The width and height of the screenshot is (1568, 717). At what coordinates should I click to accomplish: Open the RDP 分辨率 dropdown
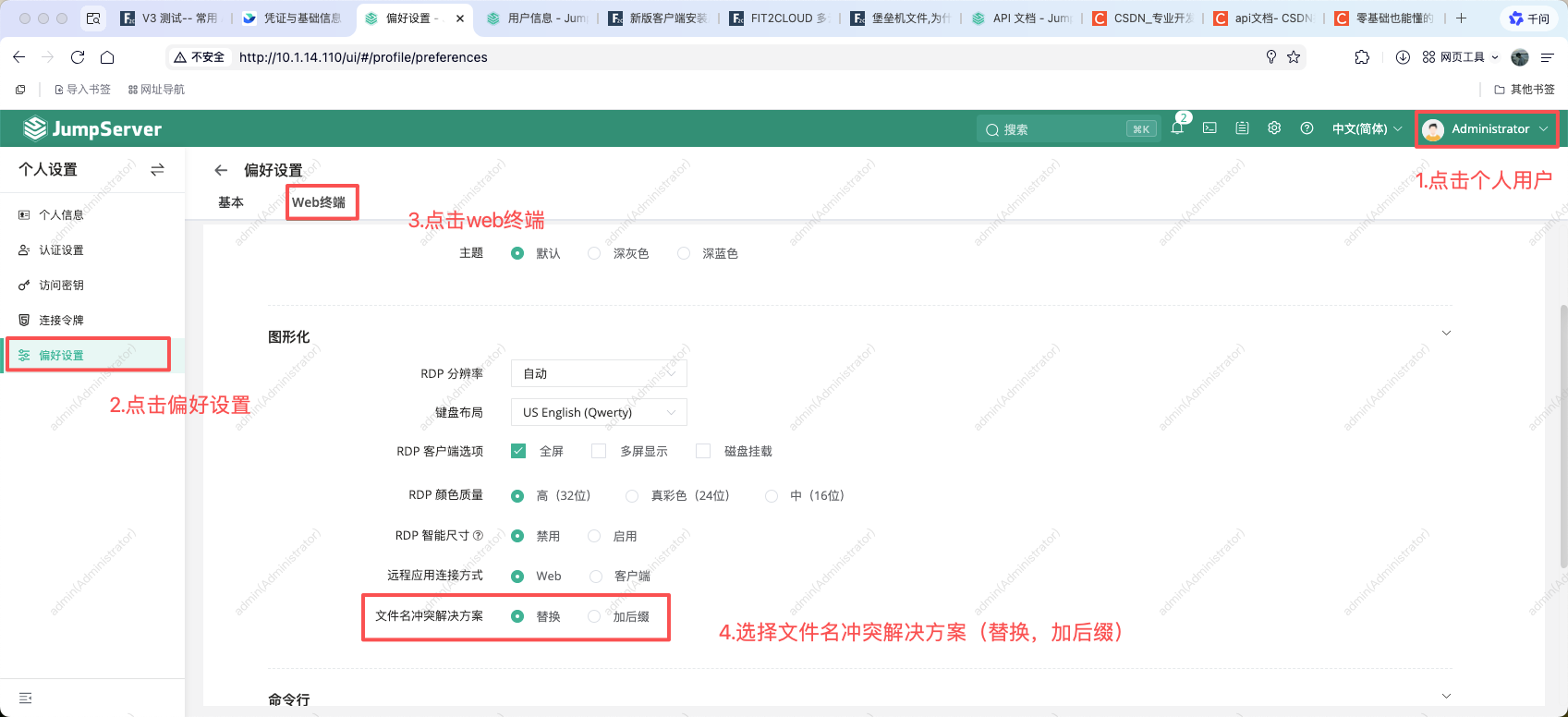pyautogui.click(x=598, y=373)
